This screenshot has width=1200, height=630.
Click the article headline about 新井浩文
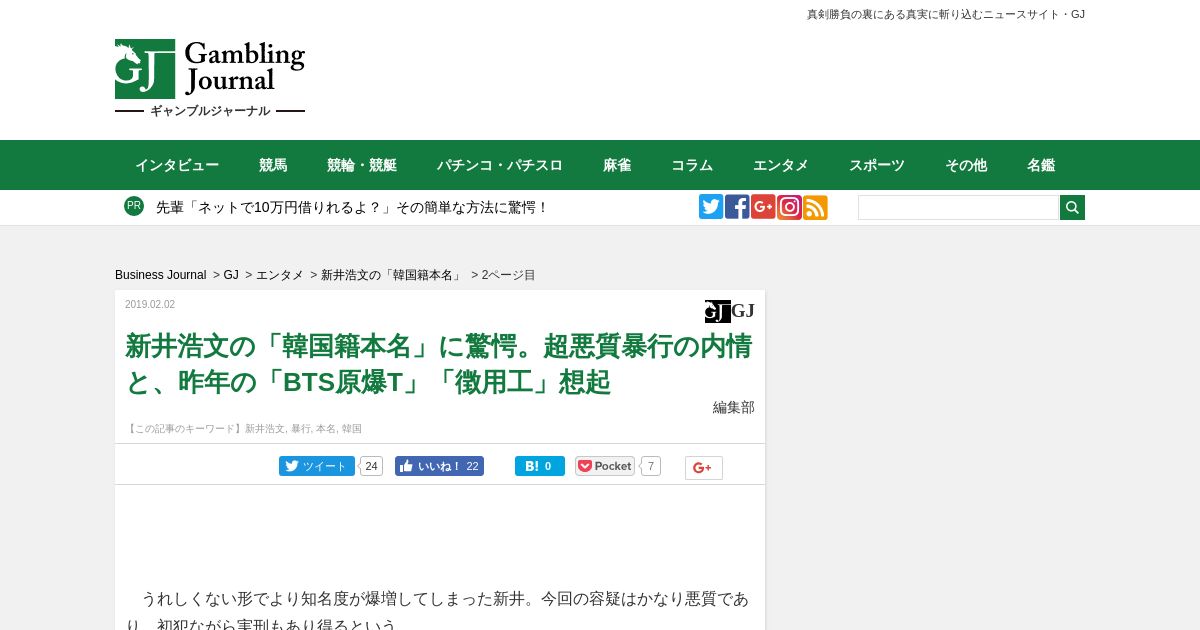(438, 364)
